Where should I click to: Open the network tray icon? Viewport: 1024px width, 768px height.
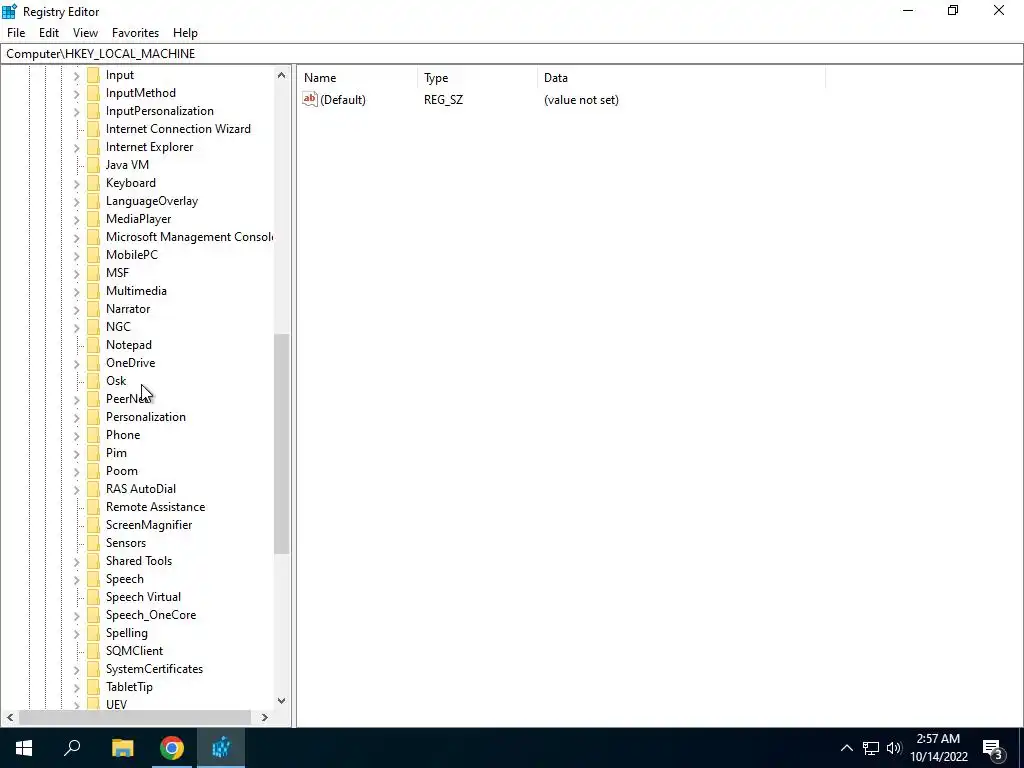pos(871,748)
